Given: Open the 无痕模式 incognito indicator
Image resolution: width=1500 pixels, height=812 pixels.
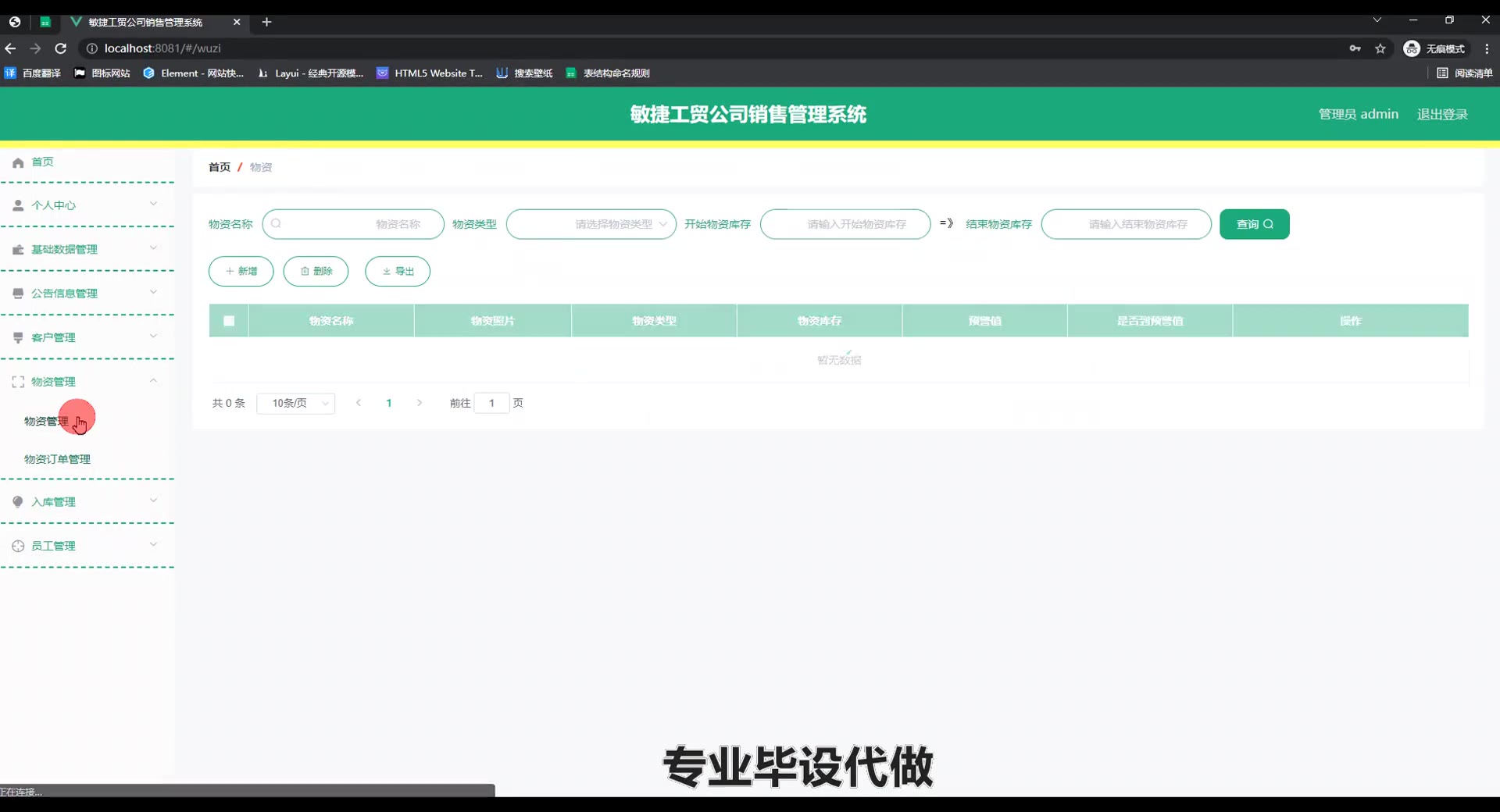Looking at the screenshot, I should [x=1434, y=48].
